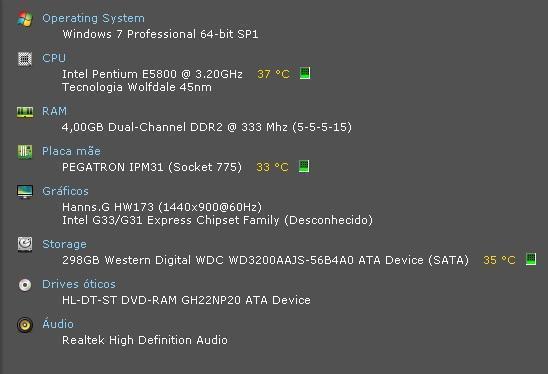This screenshot has width=548, height=374.
Task: Click the Drives óticos disc icon
Action: coord(25,285)
